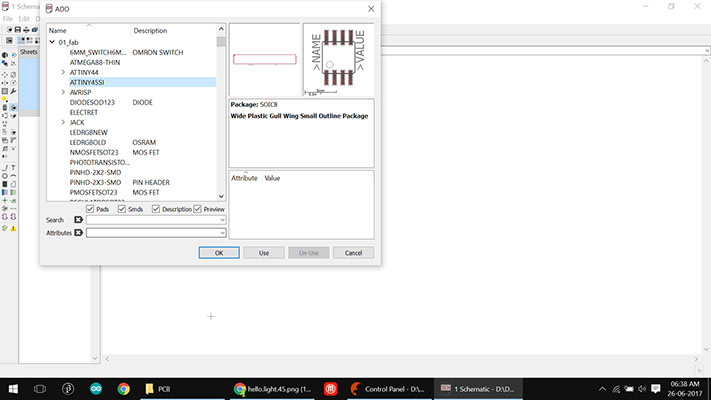Image resolution: width=711 pixels, height=400 pixels.
Task: Click the symbol preview thumbnail
Action: (264, 59)
